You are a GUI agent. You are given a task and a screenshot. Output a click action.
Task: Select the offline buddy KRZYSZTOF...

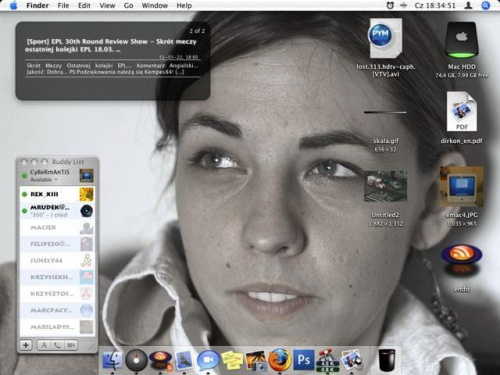(x=57, y=294)
